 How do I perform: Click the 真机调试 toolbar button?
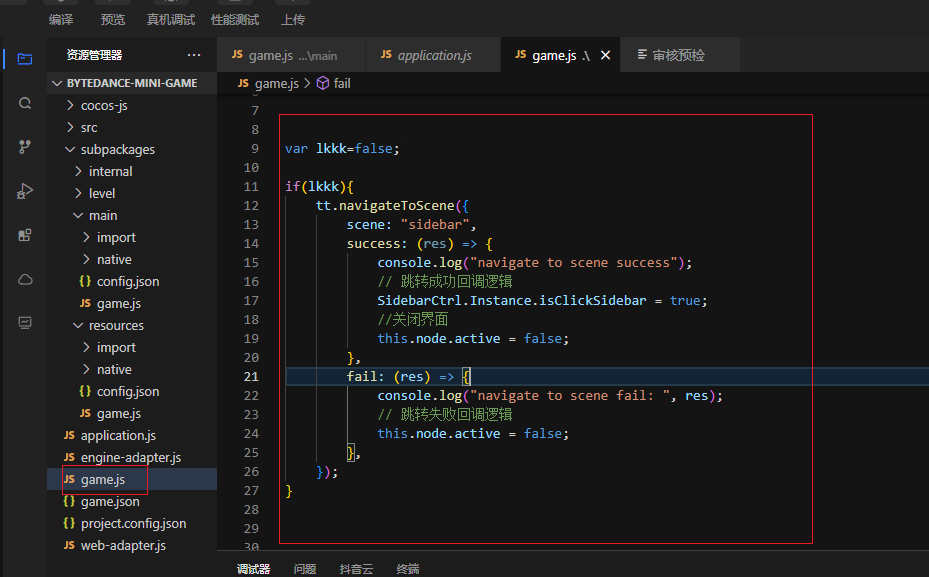click(x=171, y=19)
